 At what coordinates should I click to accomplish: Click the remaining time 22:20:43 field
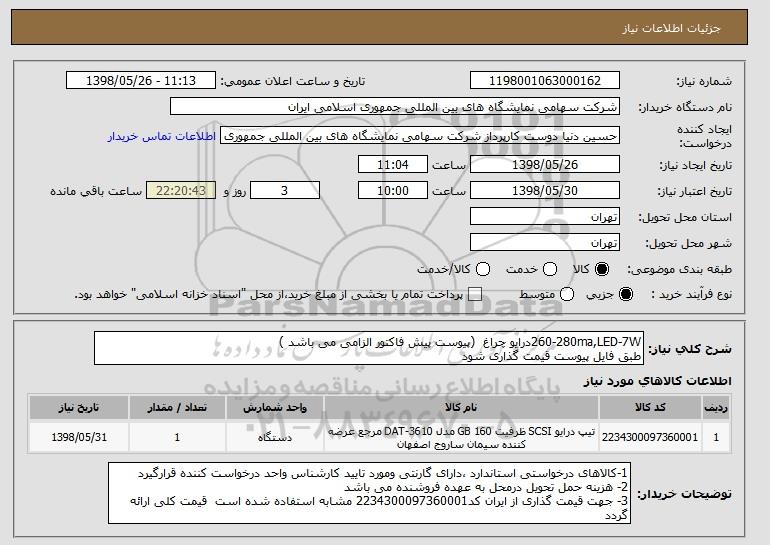[x=181, y=191]
